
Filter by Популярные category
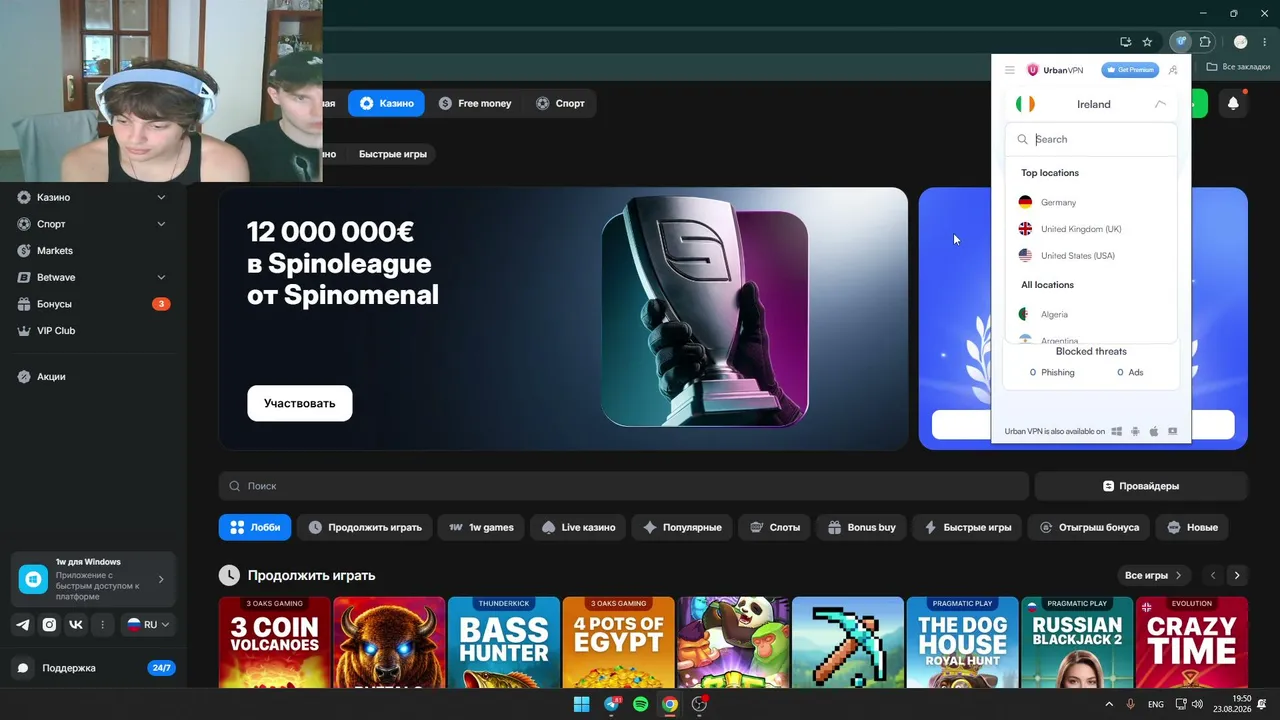[x=683, y=527]
